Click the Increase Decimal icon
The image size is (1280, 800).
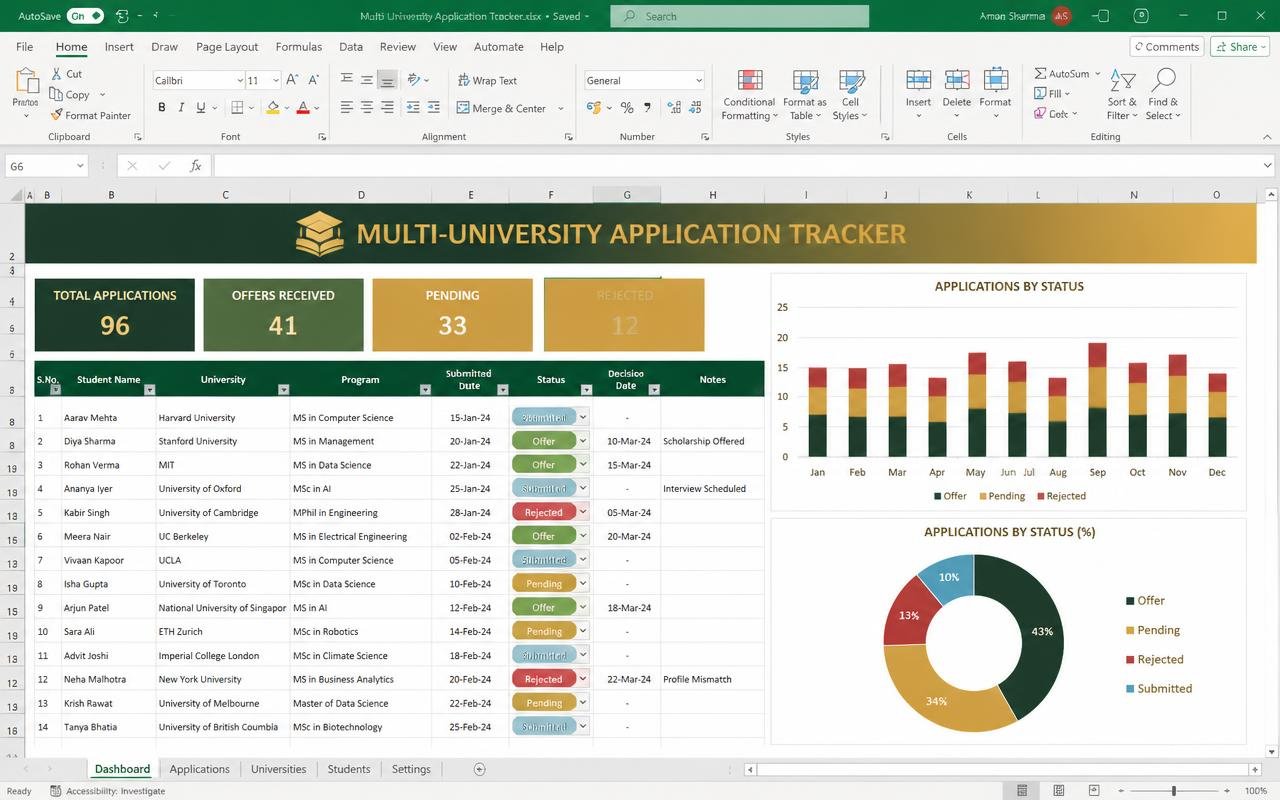pos(673,108)
